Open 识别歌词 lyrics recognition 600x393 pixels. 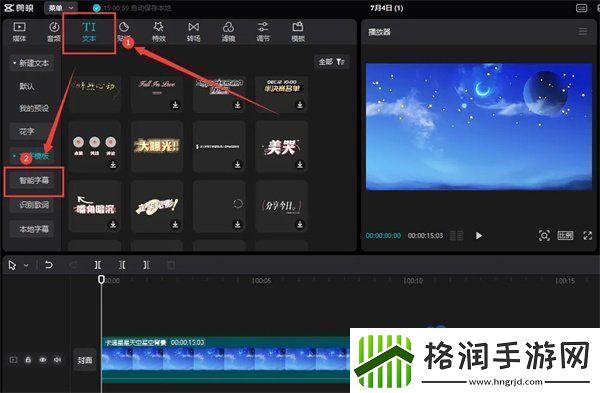32,205
